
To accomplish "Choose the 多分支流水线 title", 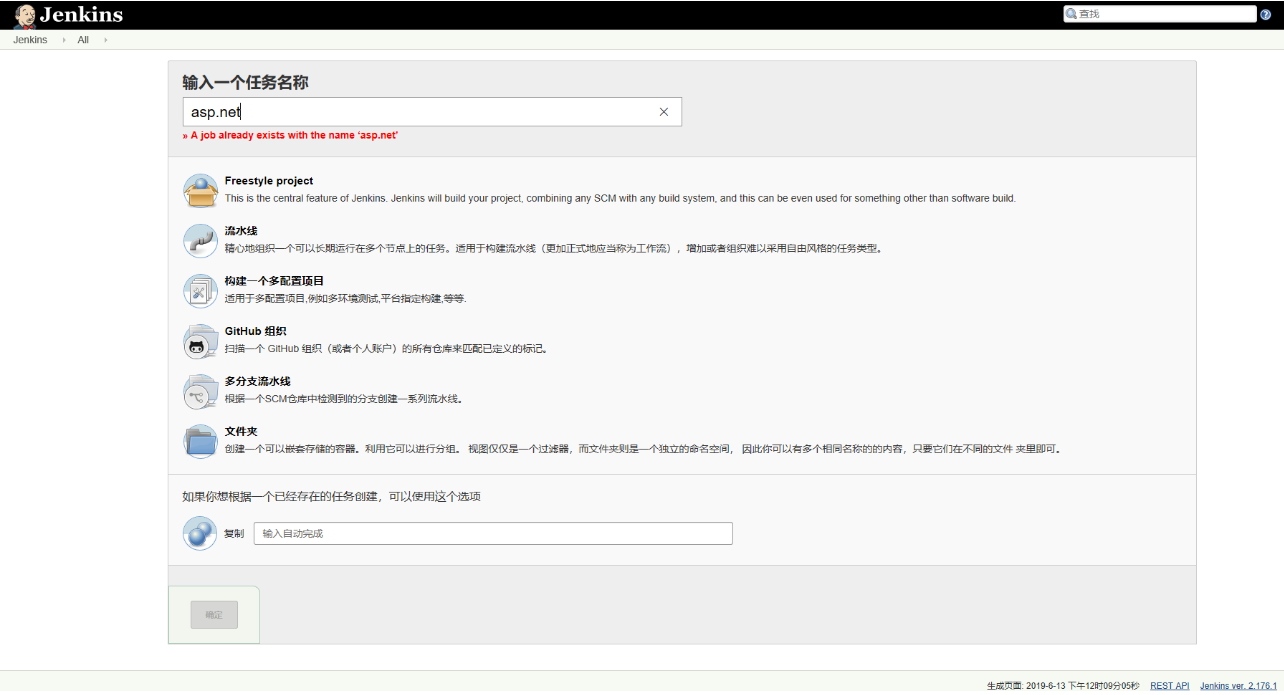I will coord(257,381).
